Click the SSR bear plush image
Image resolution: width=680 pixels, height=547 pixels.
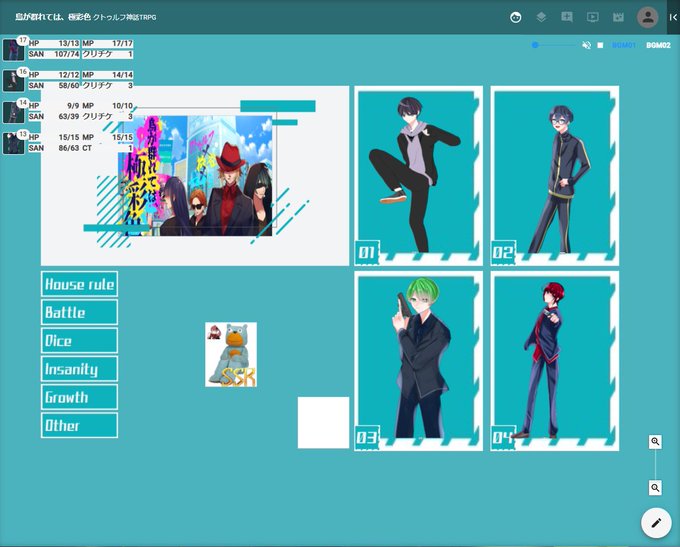click(231, 354)
